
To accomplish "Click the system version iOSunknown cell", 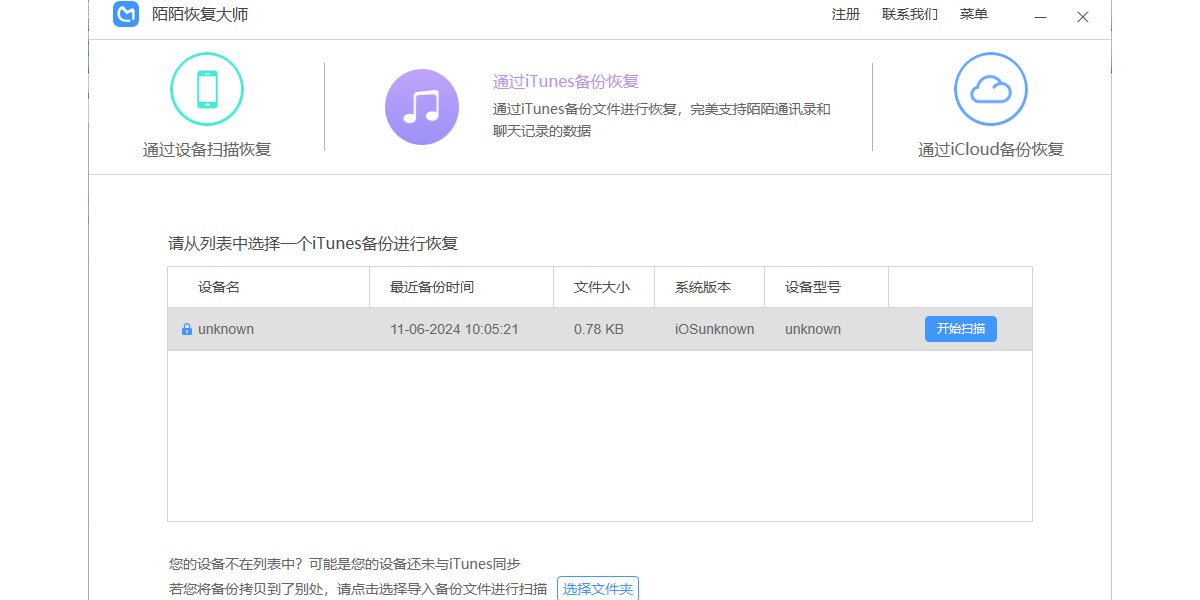I will (x=715, y=329).
